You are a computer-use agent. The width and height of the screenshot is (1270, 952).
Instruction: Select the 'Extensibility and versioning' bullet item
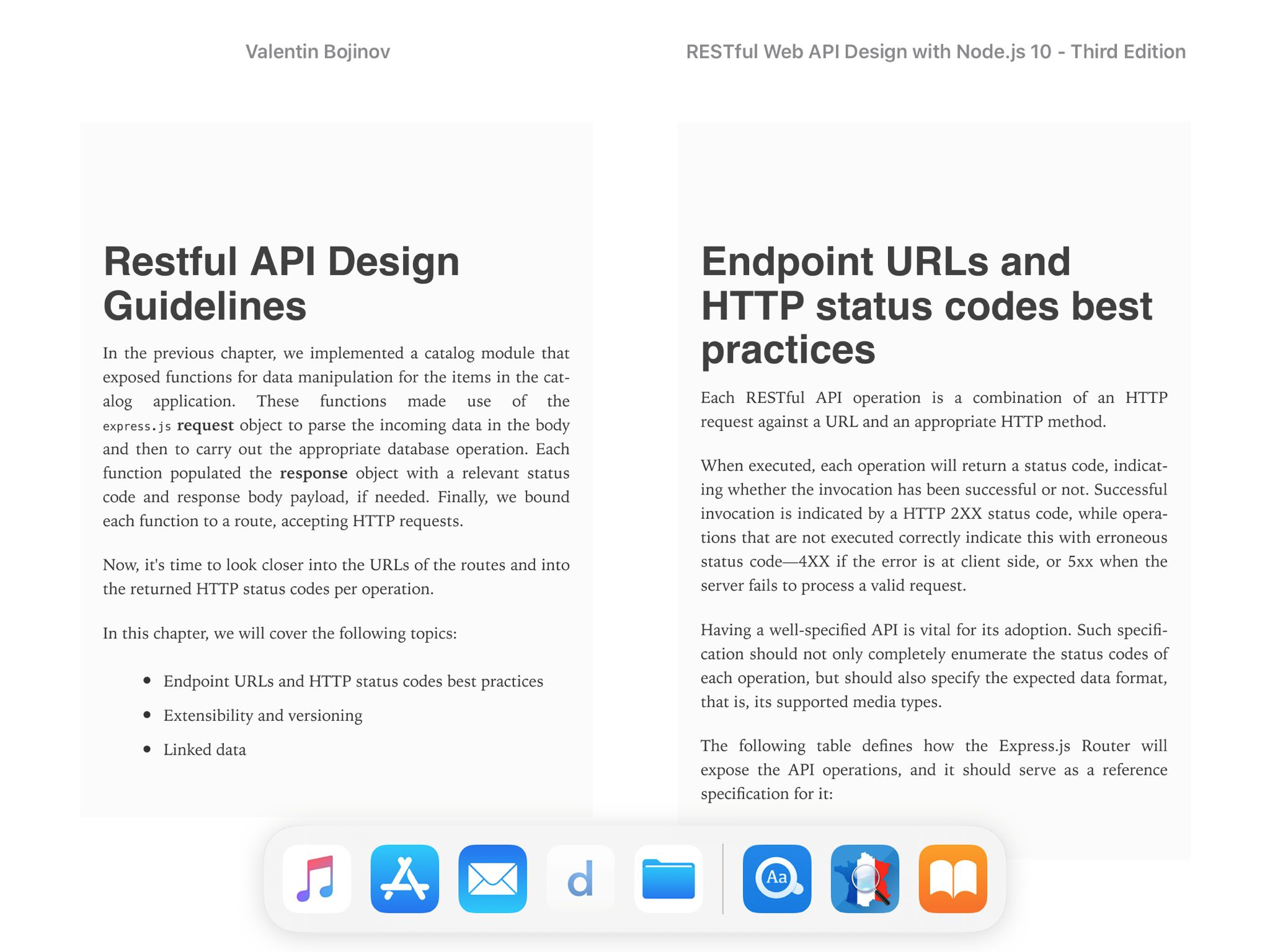click(263, 715)
